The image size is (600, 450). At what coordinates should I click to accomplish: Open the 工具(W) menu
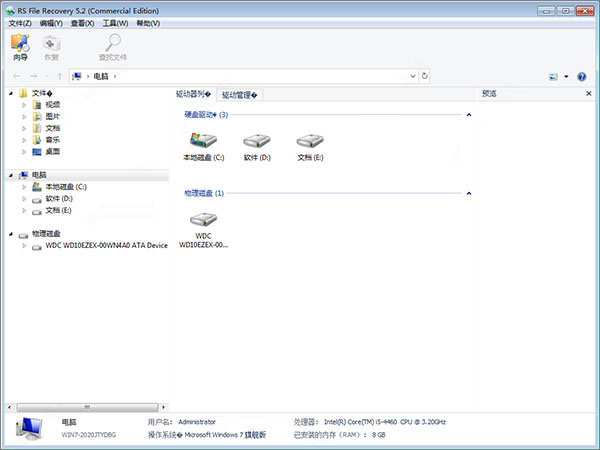click(x=115, y=23)
